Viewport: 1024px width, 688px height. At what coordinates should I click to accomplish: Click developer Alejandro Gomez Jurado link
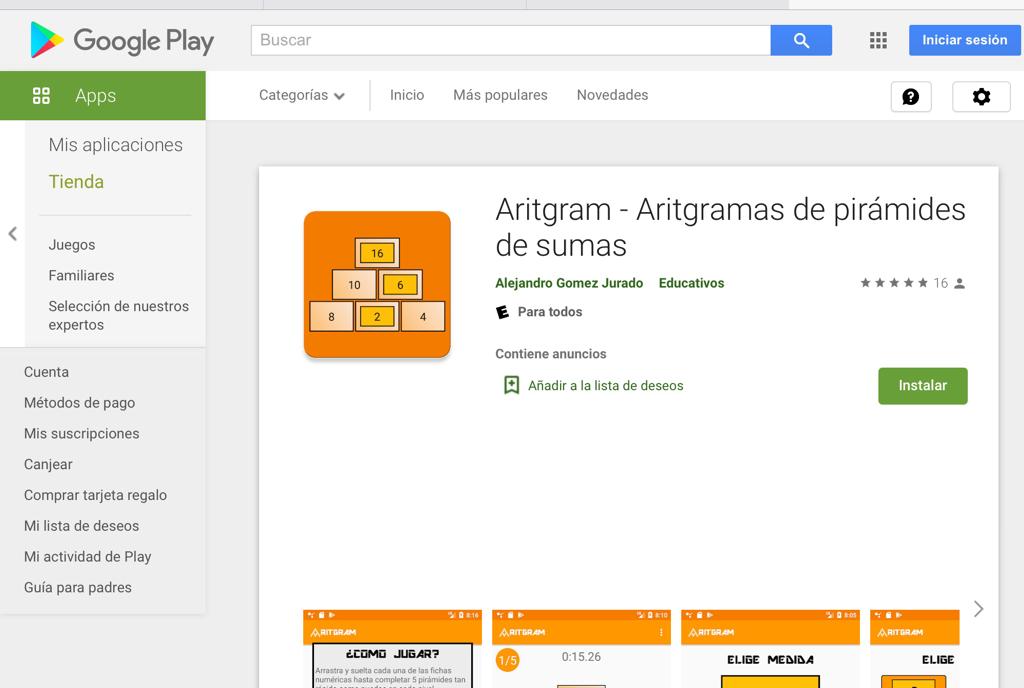click(x=569, y=283)
